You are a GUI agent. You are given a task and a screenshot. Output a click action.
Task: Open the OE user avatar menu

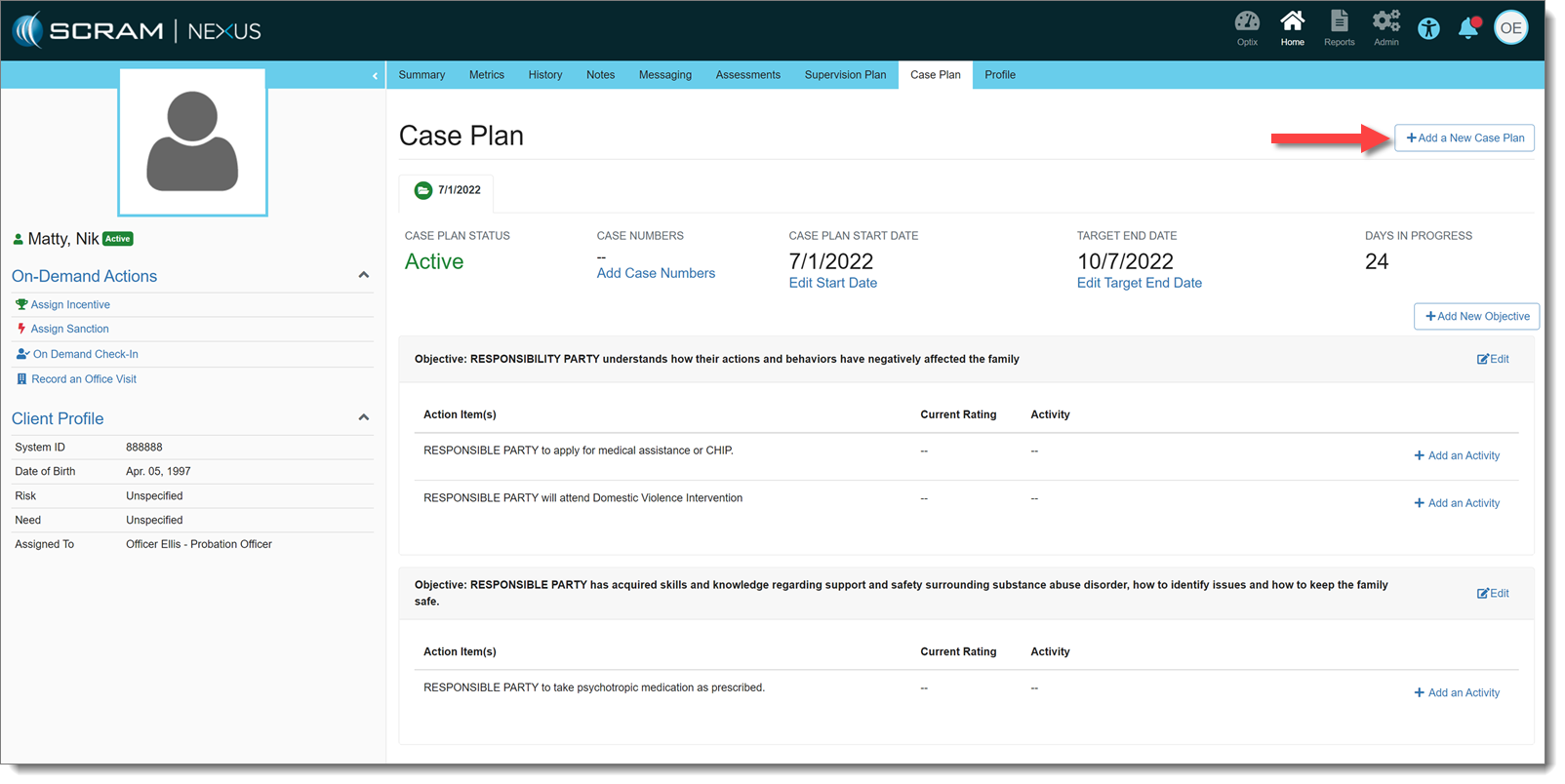click(x=1510, y=28)
